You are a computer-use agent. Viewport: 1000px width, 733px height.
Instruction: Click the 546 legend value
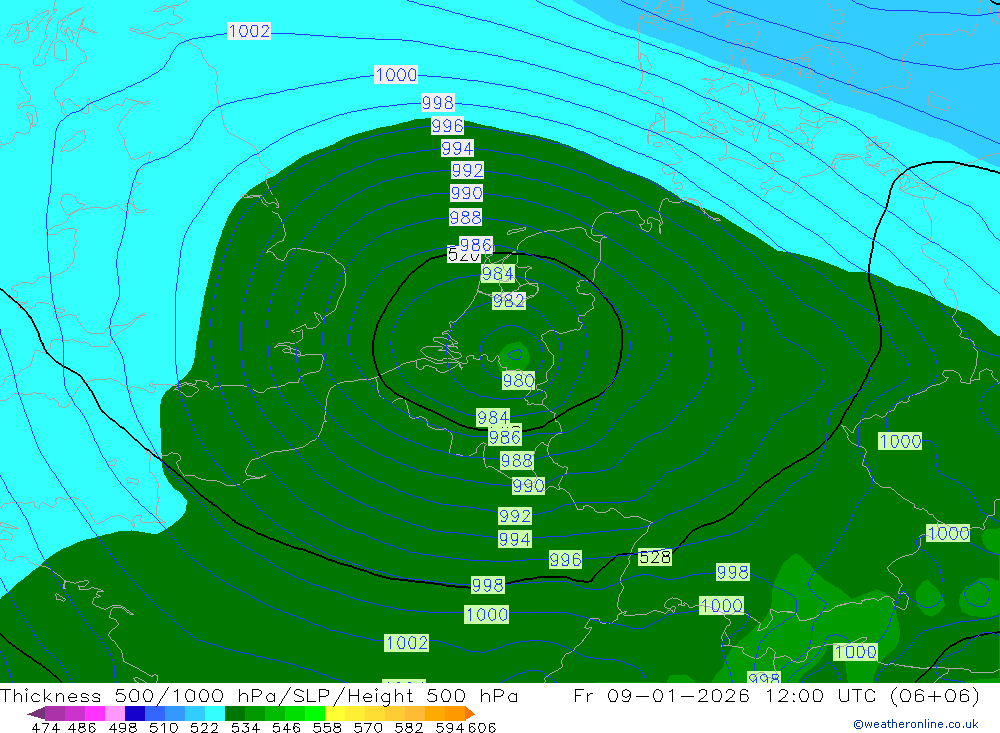point(286,727)
